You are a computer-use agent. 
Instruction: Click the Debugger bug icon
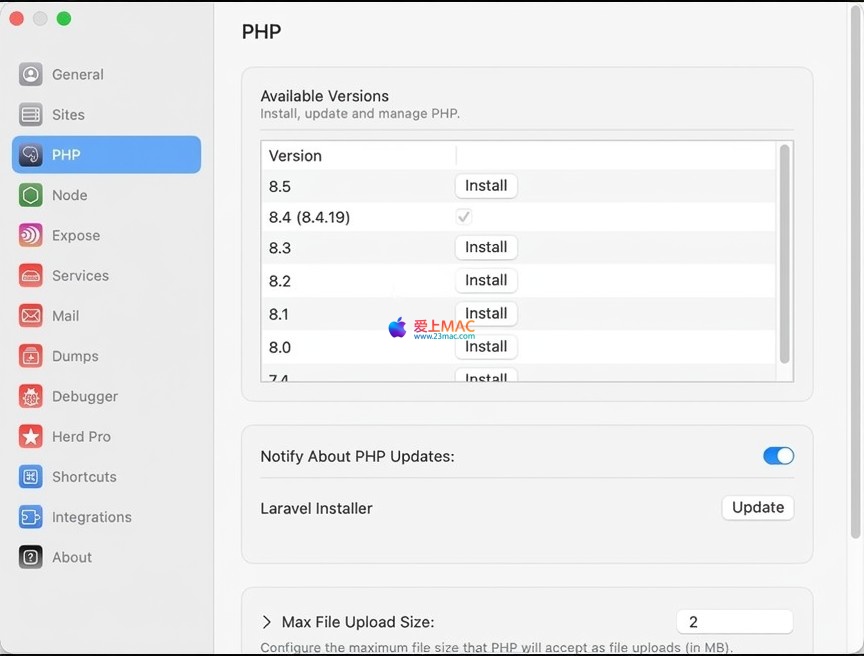pyautogui.click(x=31, y=397)
